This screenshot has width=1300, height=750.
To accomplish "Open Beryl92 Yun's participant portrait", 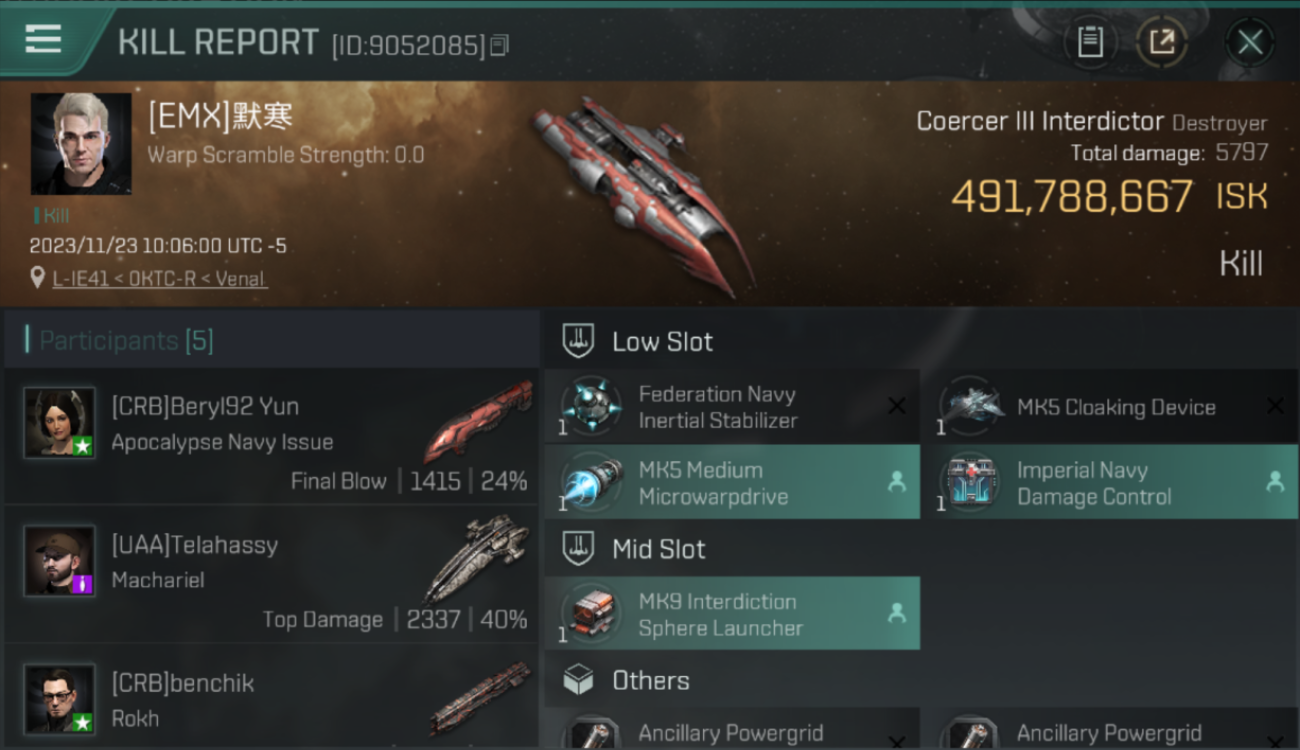I will [60, 423].
